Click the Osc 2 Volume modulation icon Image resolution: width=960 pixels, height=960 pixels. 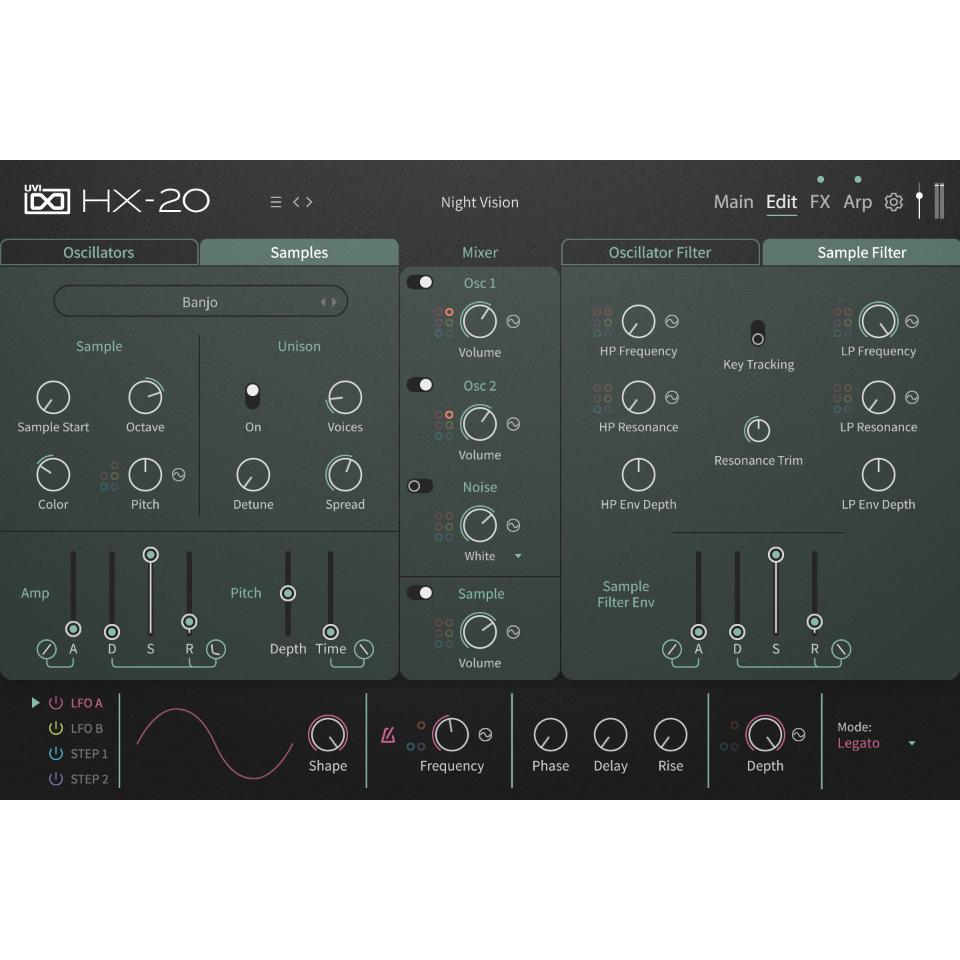tap(513, 424)
